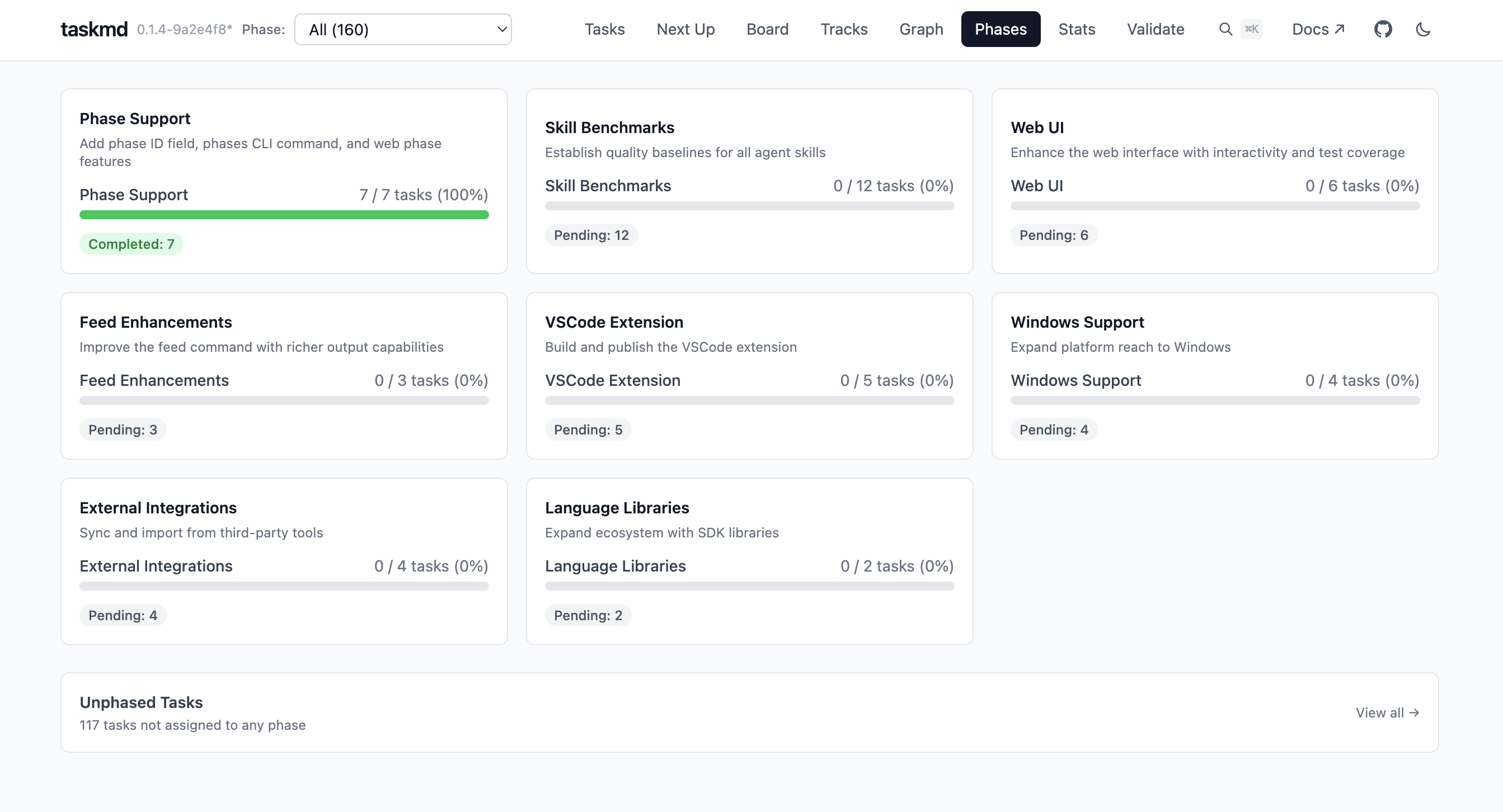Open the Phase filter dropdown

402,29
